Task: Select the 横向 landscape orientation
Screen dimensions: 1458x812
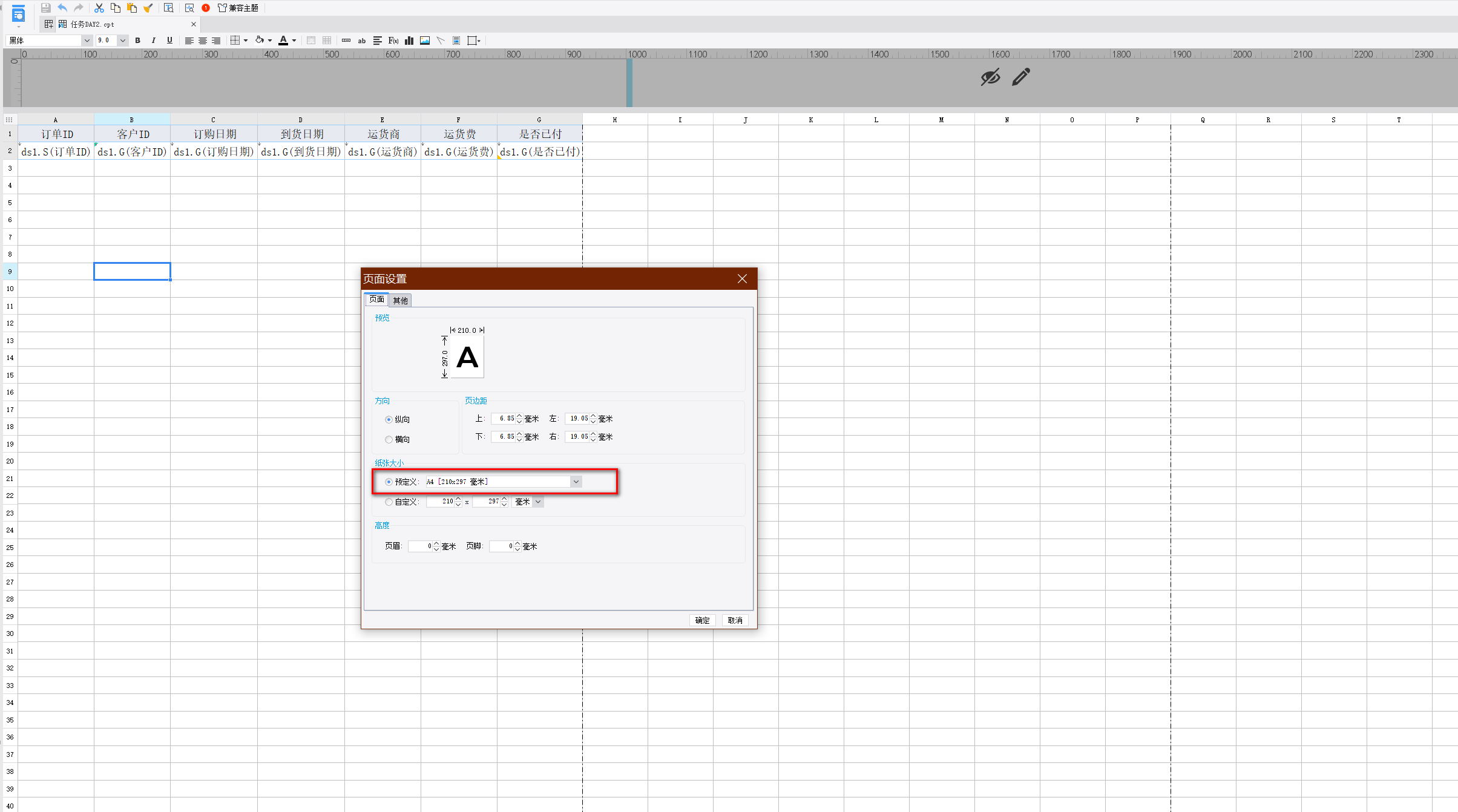Action: pyautogui.click(x=389, y=440)
